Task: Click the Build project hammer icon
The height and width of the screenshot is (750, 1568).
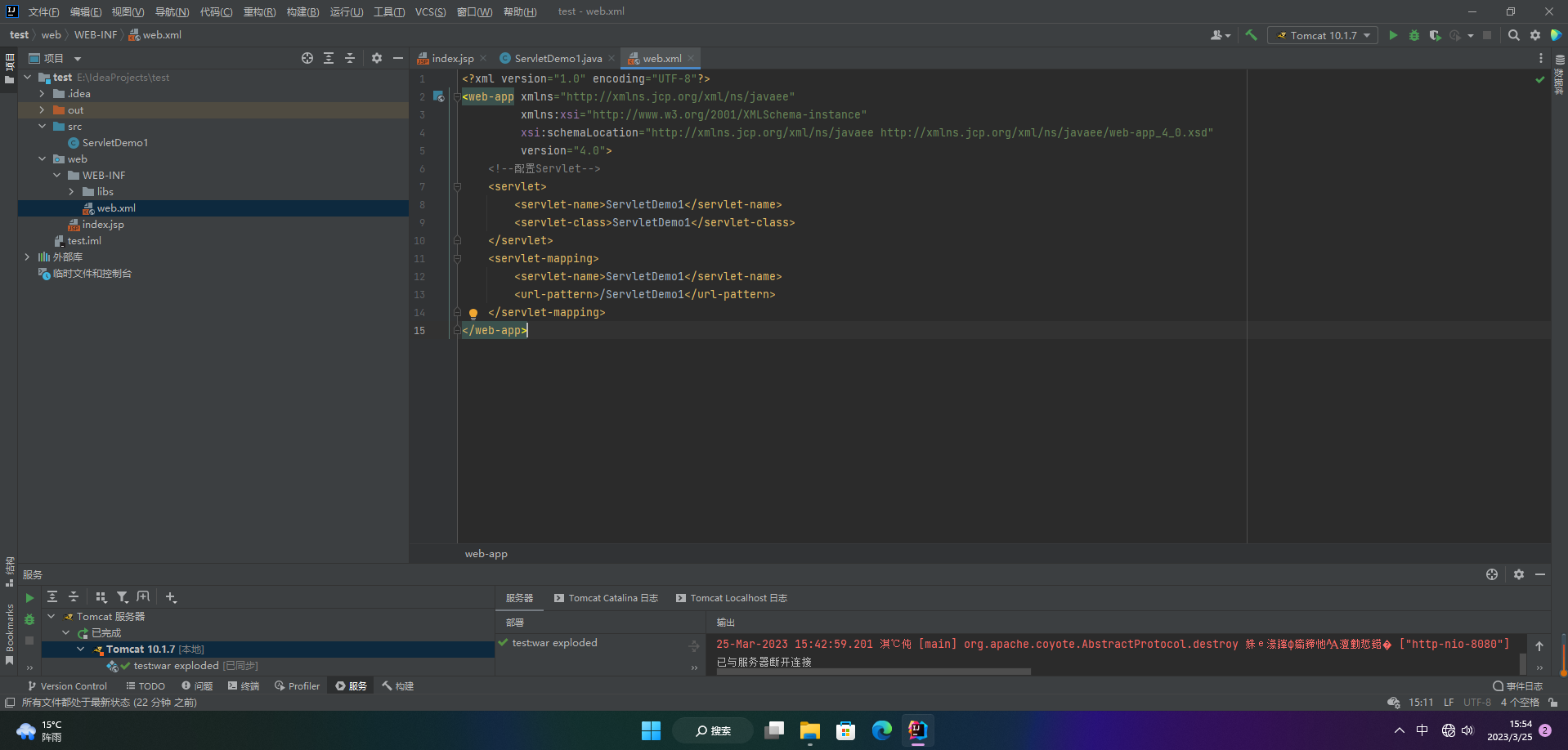Action: point(1251,35)
